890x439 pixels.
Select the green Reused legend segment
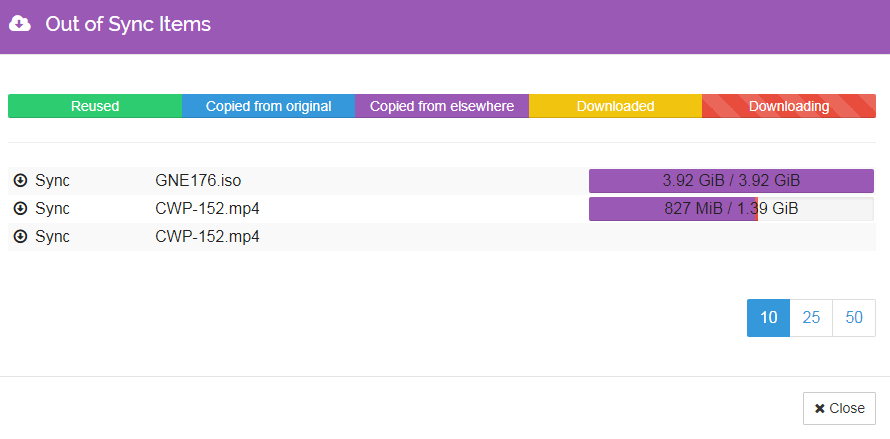[95, 106]
